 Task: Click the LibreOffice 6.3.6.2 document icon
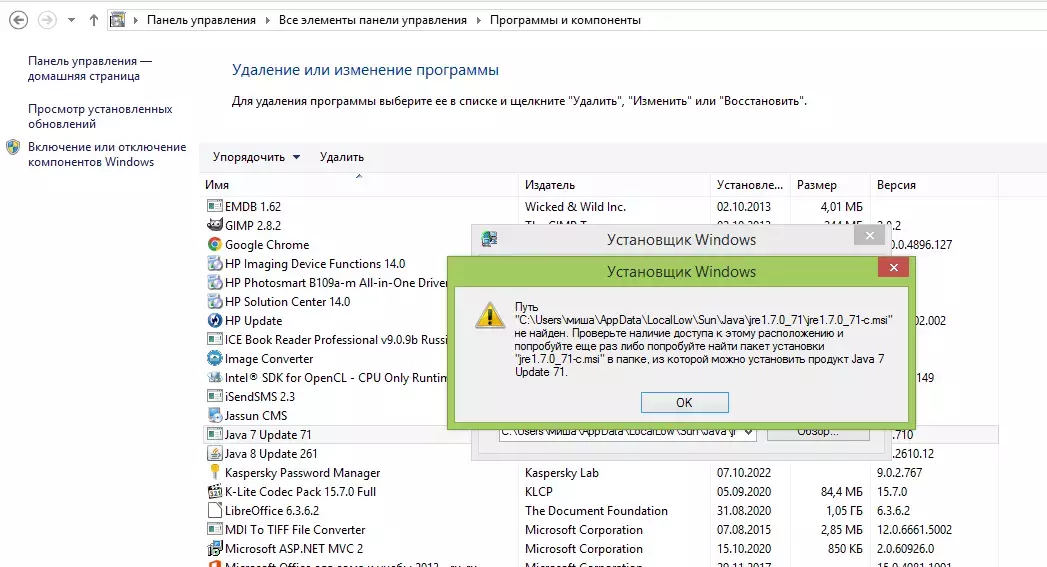click(x=214, y=510)
